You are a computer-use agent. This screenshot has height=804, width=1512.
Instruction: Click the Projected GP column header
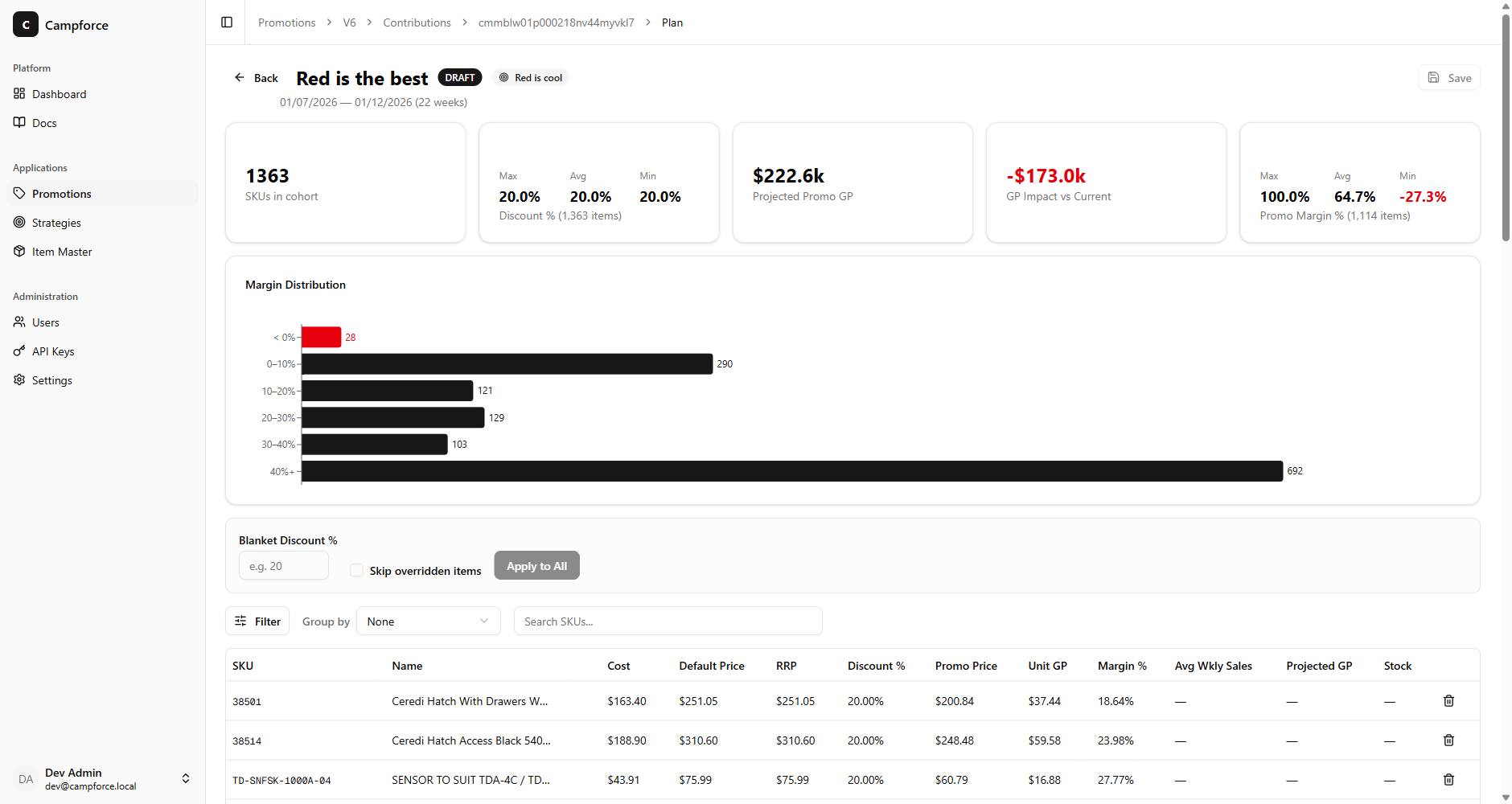(x=1319, y=666)
